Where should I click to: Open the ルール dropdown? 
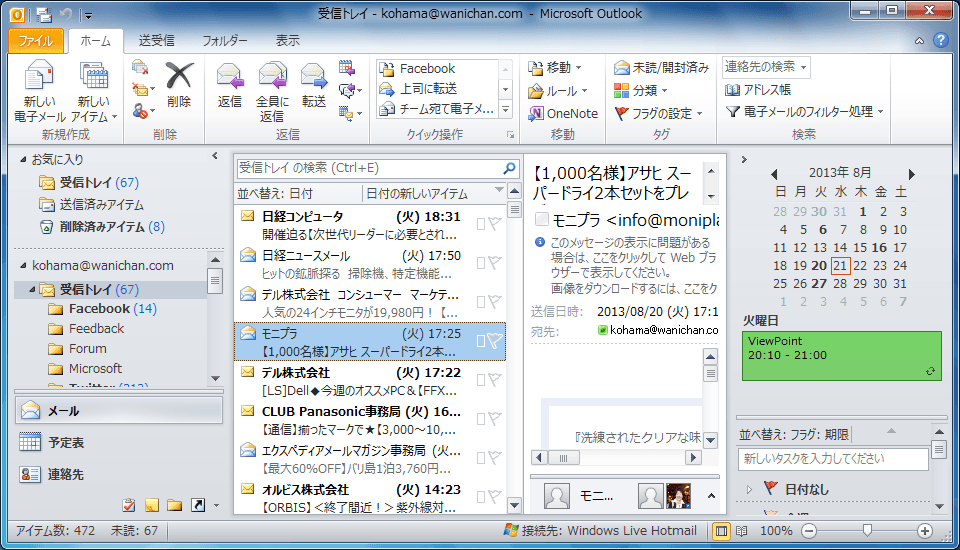point(558,91)
